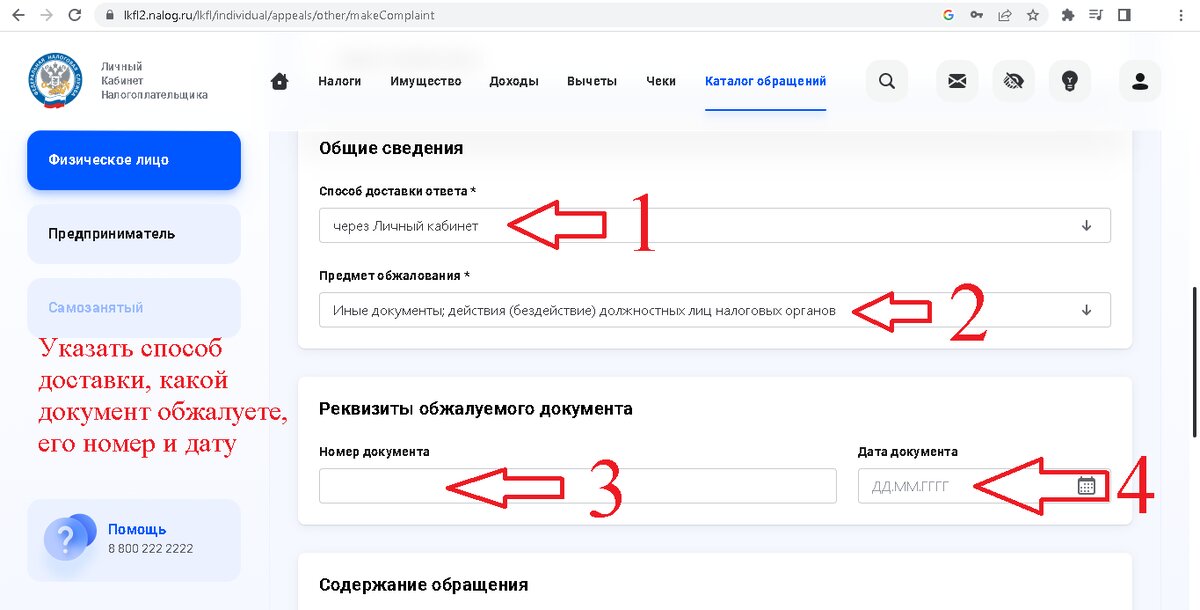Open messages via the envelope icon
This screenshot has width=1200, height=610.
click(956, 81)
